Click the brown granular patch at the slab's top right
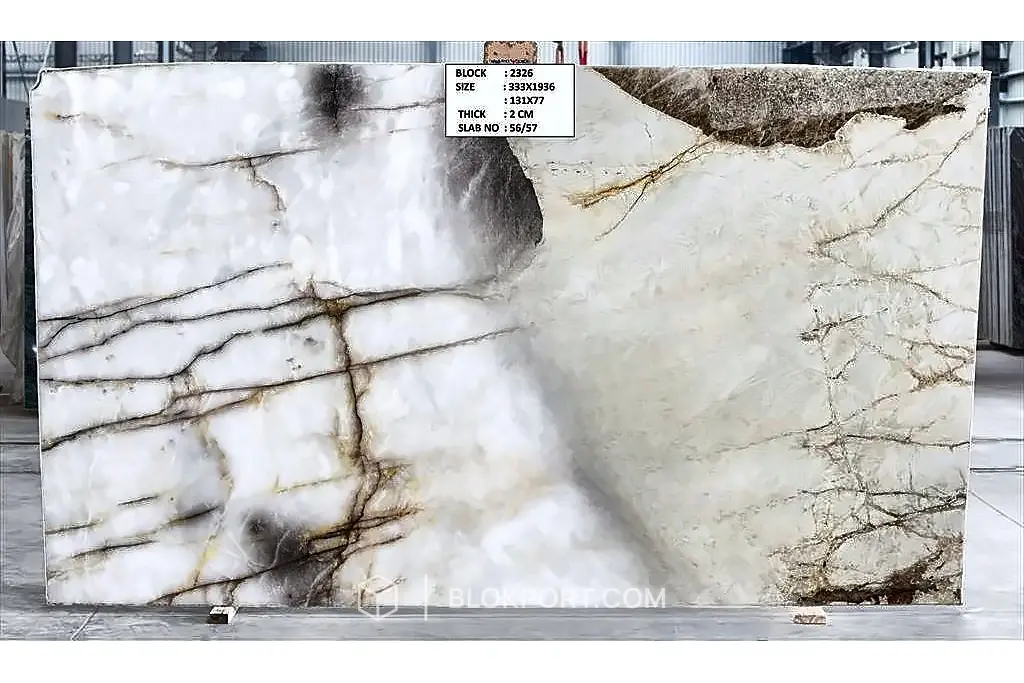Screen dimensions: 1024x683 point(784,103)
